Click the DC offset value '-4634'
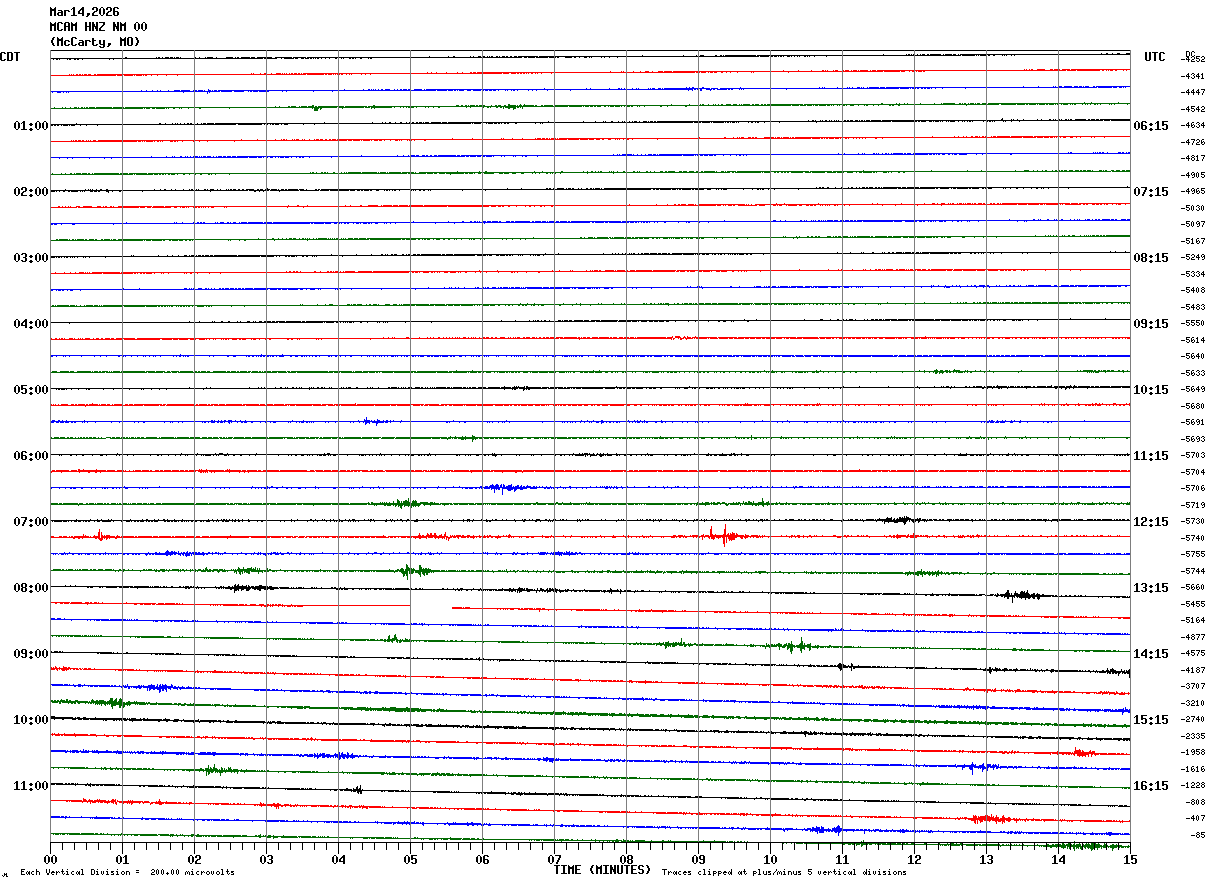 (x=1193, y=126)
